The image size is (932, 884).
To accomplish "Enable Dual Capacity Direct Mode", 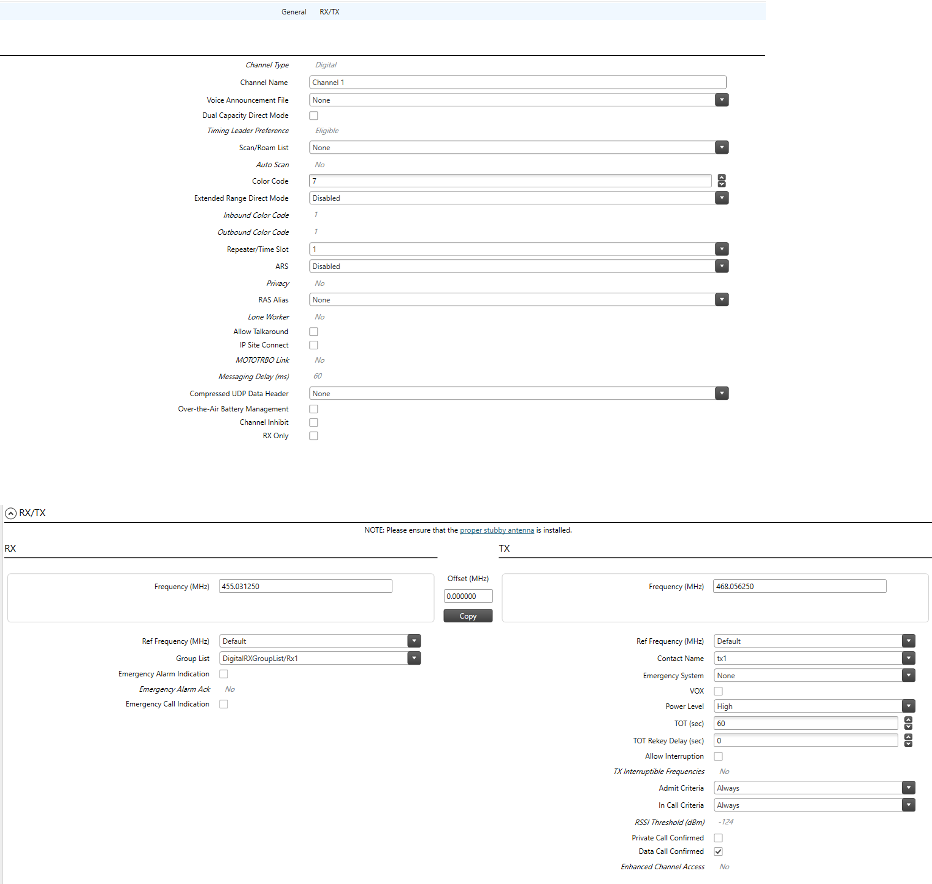I will click(x=313, y=115).
